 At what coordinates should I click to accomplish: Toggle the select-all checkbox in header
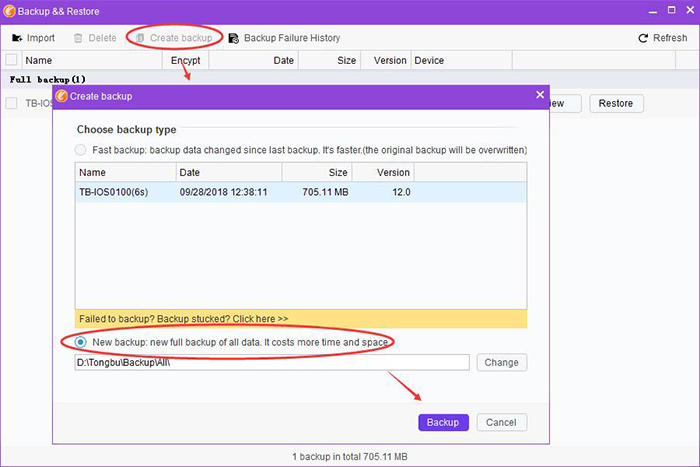(11, 60)
